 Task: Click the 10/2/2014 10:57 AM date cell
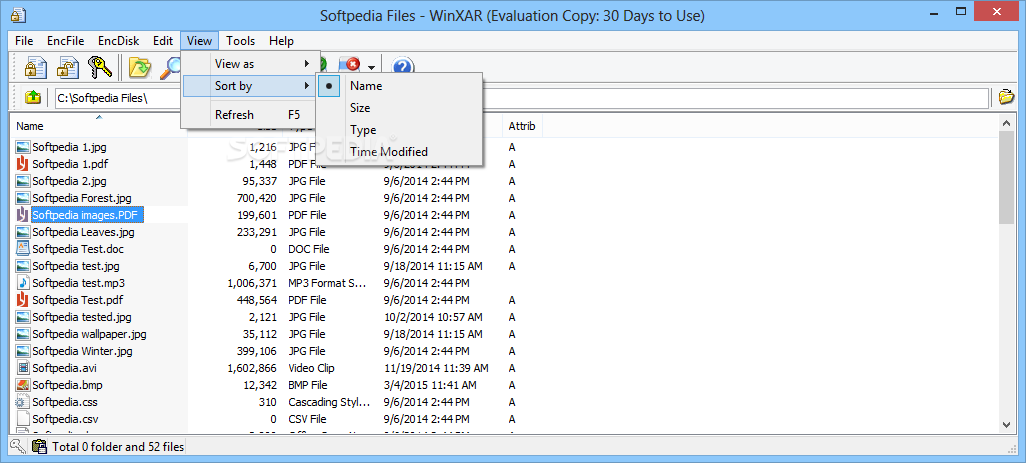433,317
